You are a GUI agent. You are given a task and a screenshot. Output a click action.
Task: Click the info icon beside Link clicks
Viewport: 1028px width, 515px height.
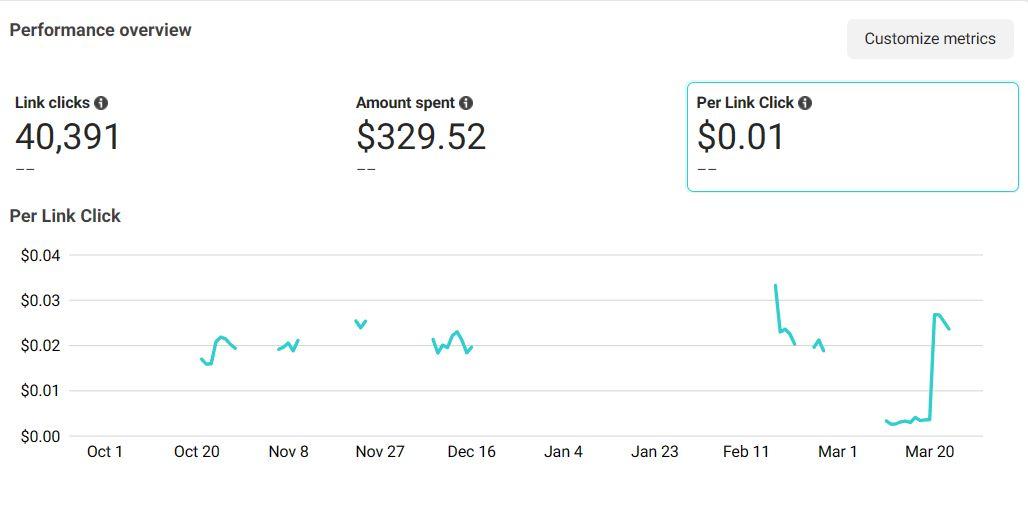coord(101,103)
